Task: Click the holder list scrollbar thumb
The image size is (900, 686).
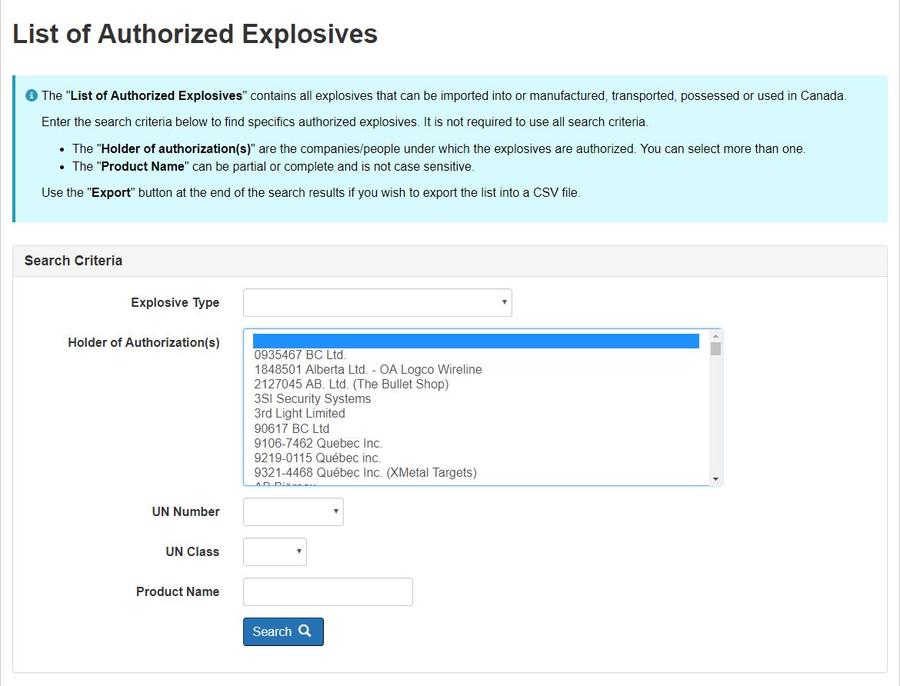Action: tap(715, 349)
